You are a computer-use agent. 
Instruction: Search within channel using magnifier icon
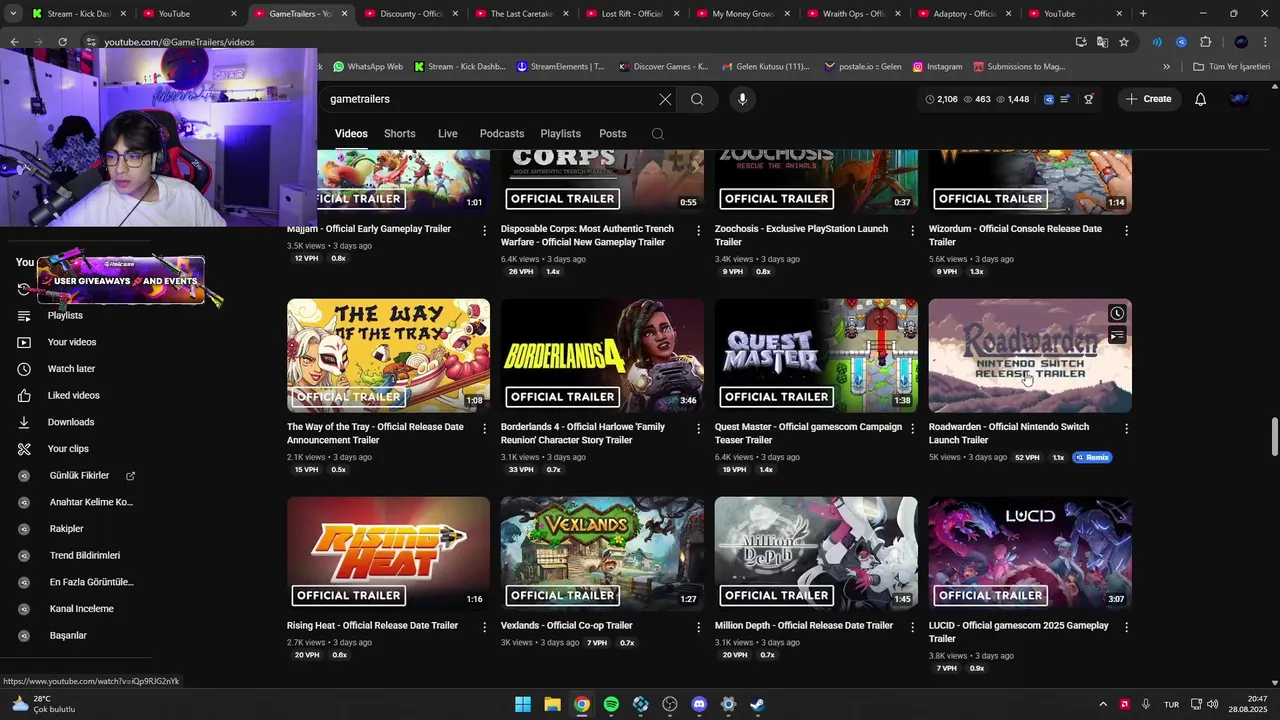[x=657, y=134]
